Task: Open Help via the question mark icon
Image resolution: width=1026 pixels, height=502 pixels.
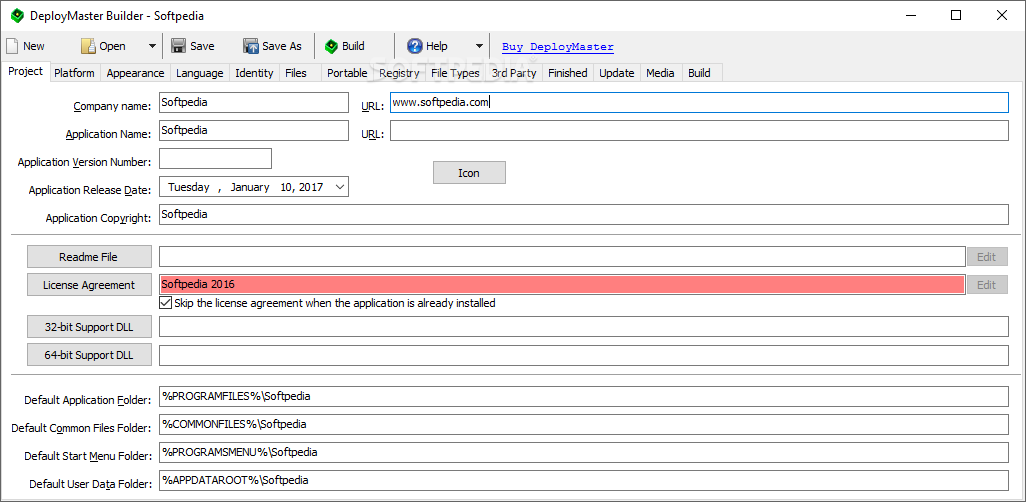Action: [x=414, y=46]
